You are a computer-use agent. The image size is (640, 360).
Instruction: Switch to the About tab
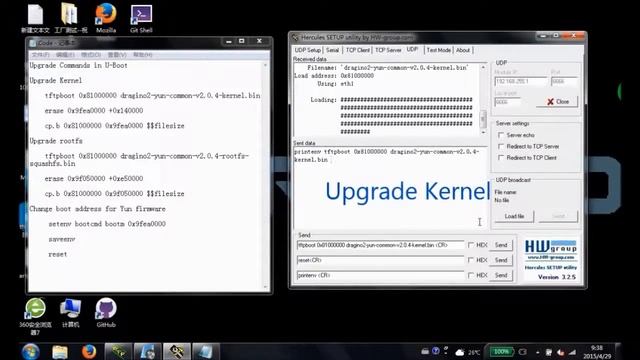click(463, 50)
